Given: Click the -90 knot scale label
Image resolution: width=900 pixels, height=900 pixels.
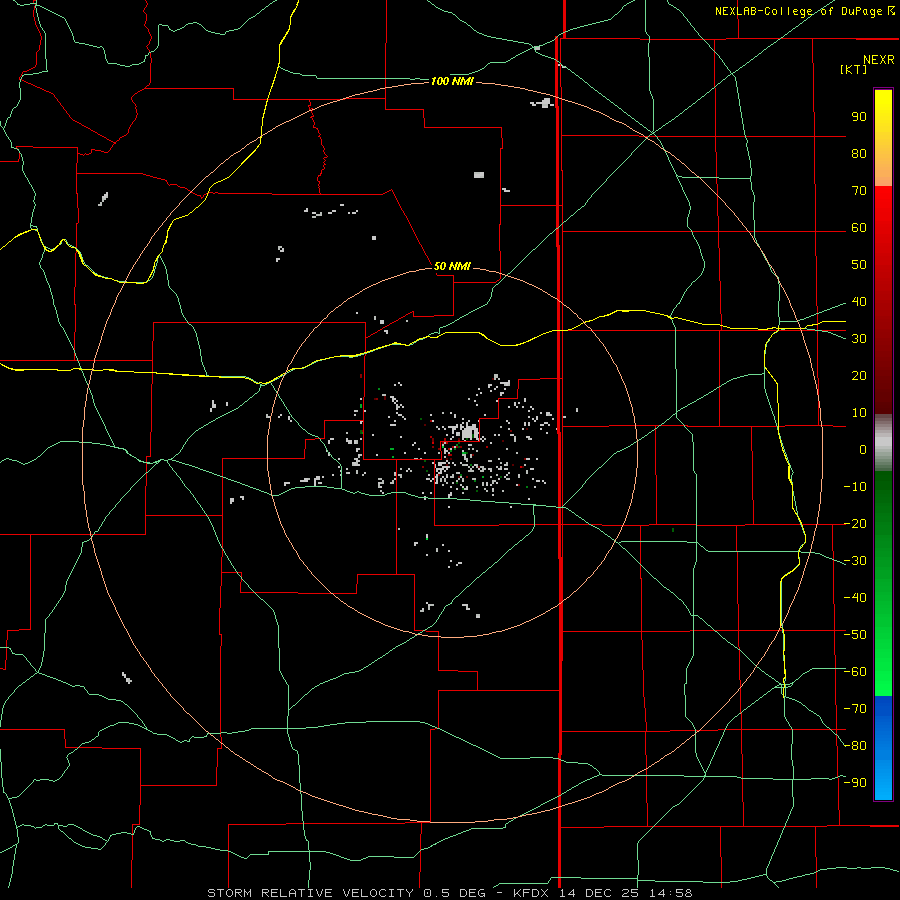Looking at the screenshot, I should tap(855, 783).
